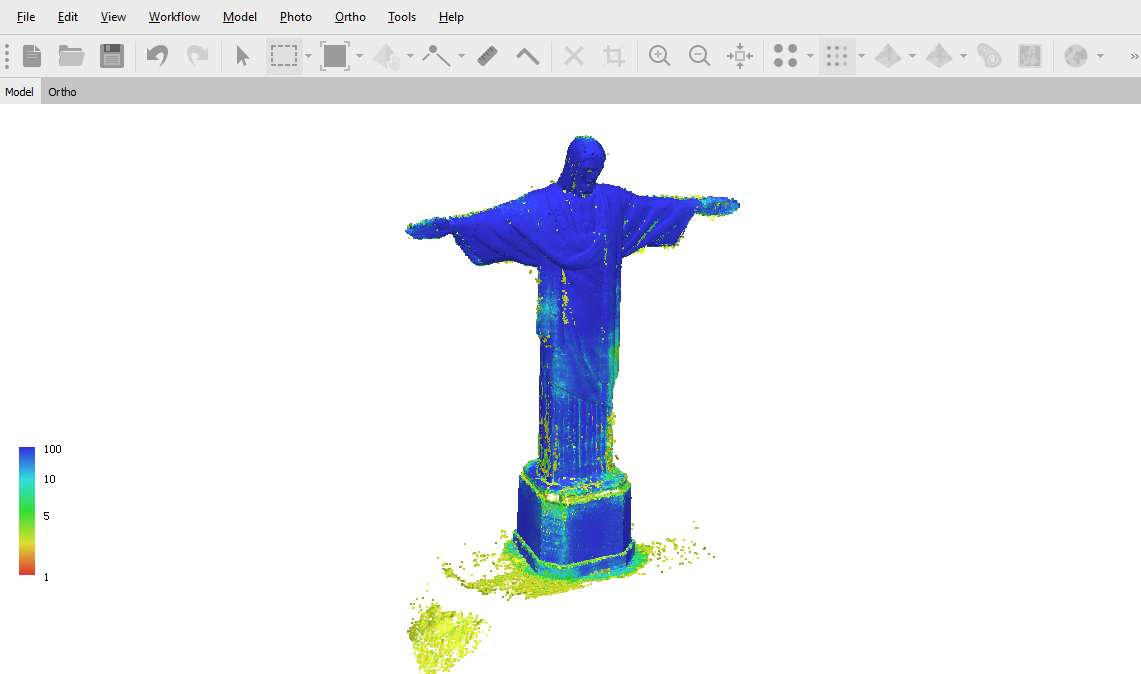Click the confidence color scale bar

[27, 511]
